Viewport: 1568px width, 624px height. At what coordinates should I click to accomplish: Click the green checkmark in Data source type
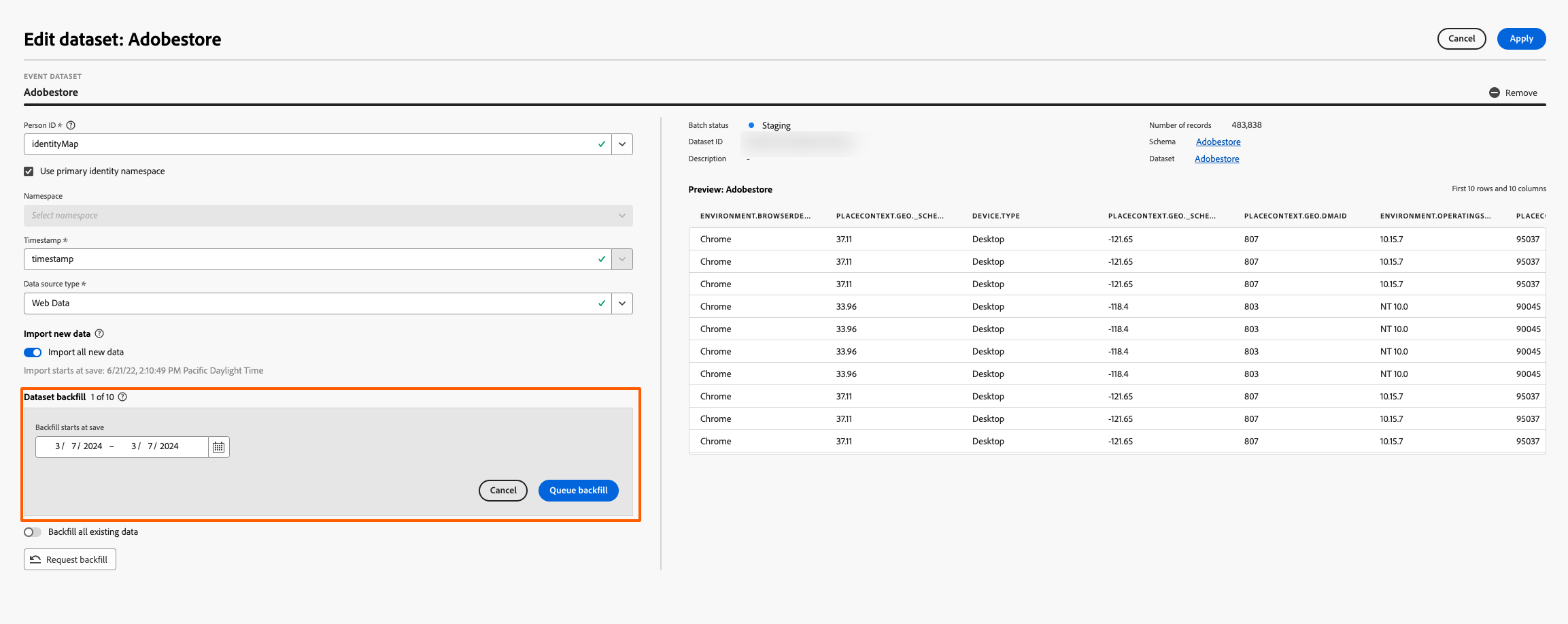click(x=601, y=303)
